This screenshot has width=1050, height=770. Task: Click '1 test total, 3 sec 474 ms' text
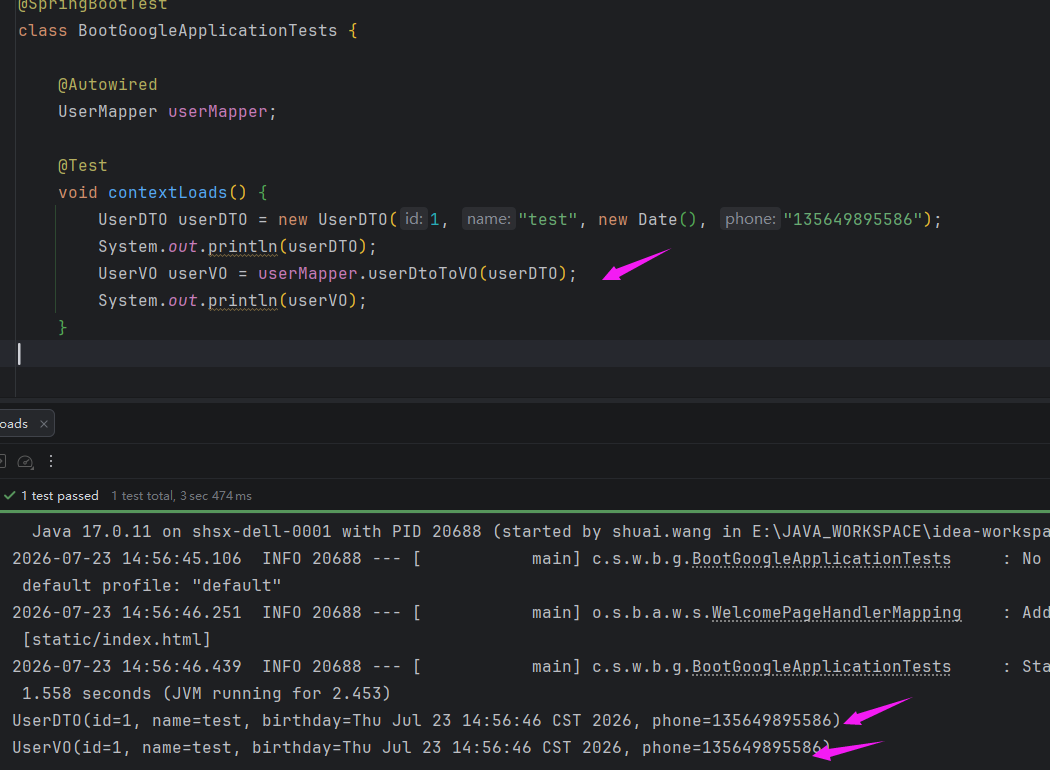[x=181, y=496]
